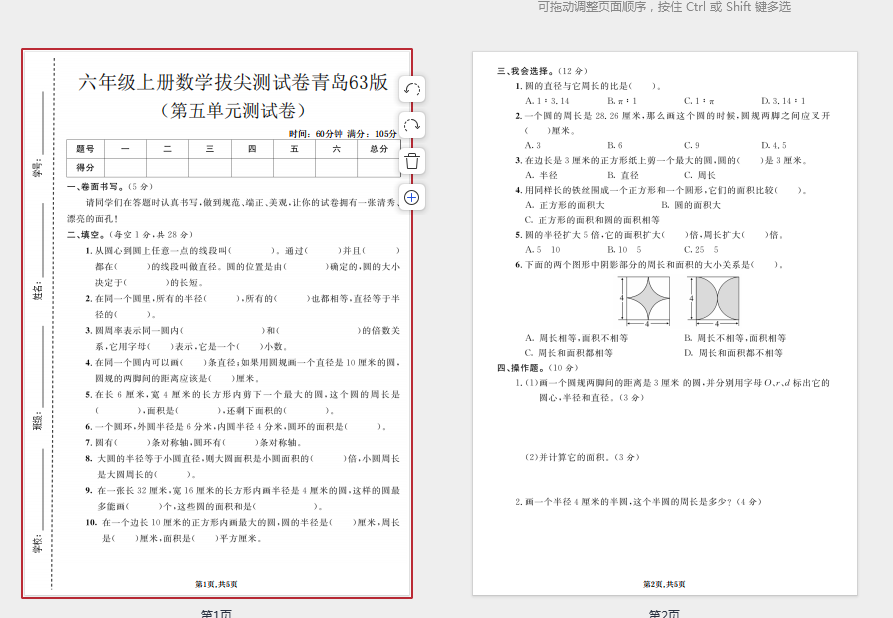The image size is (893, 618).
Task: Click the 第2页 label under second page
Action: 664,612
